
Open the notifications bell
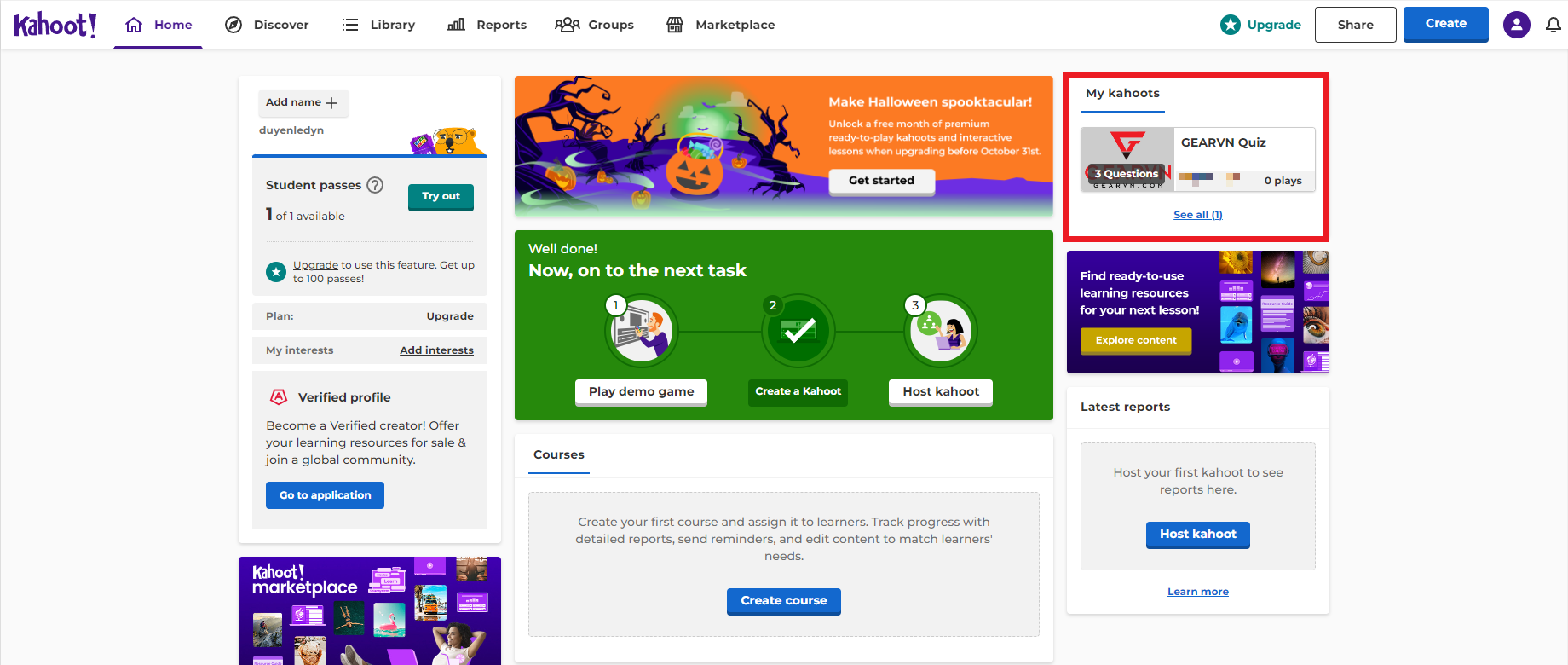click(x=1554, y=25)
